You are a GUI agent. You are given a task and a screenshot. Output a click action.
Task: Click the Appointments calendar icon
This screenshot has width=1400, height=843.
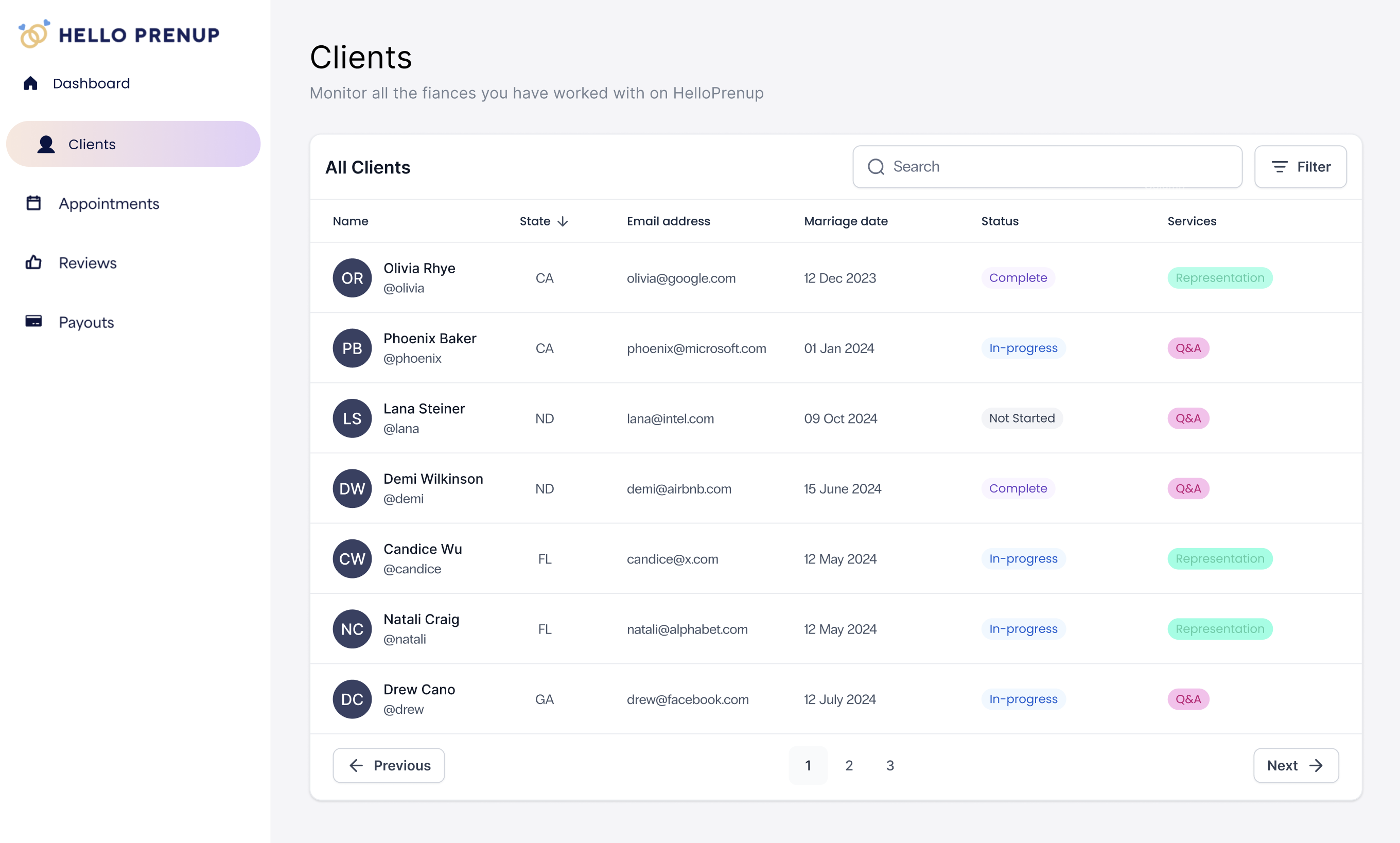(x=33, y=203)
